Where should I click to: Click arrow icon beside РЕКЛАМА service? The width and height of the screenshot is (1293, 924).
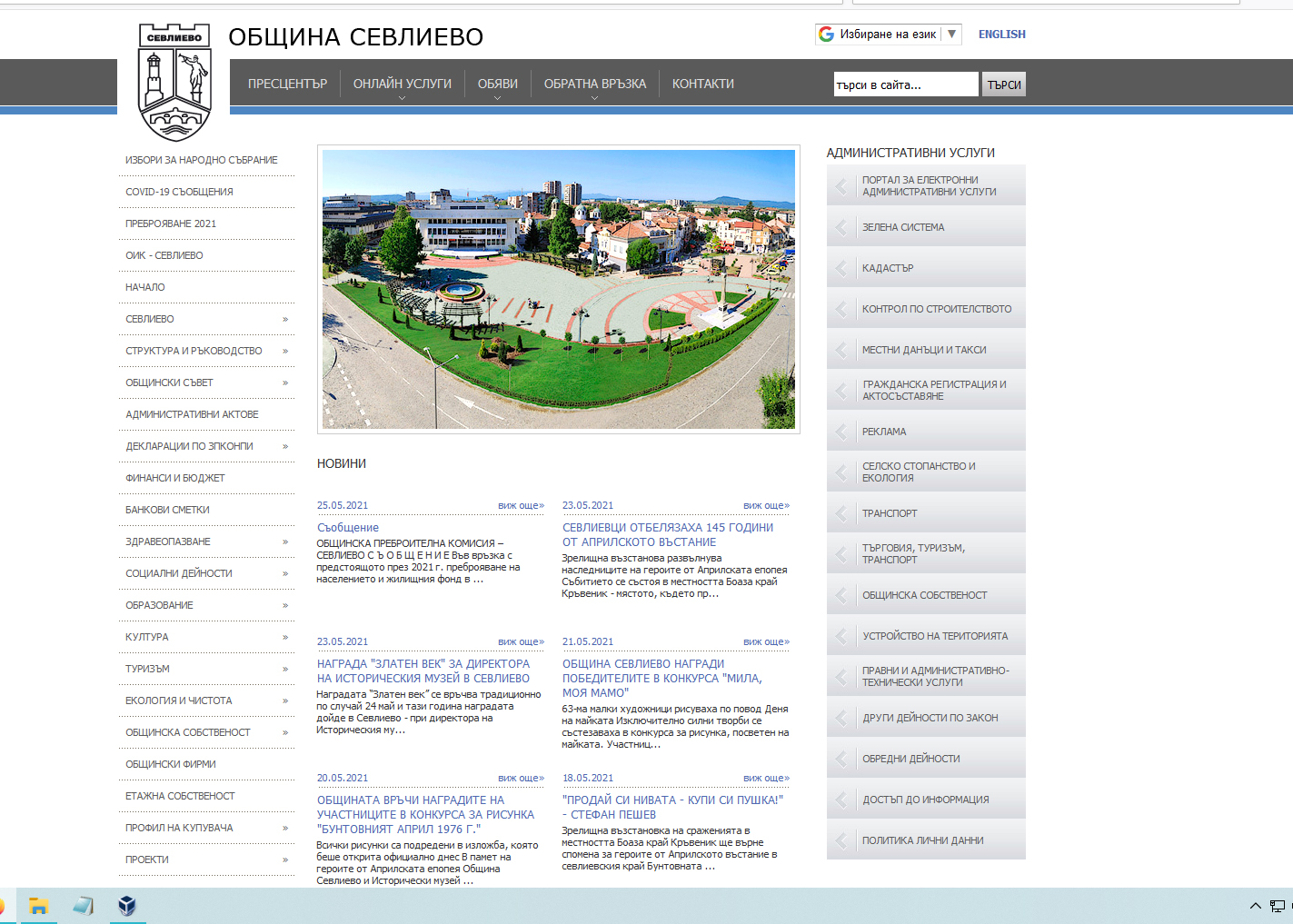(841, 432)
